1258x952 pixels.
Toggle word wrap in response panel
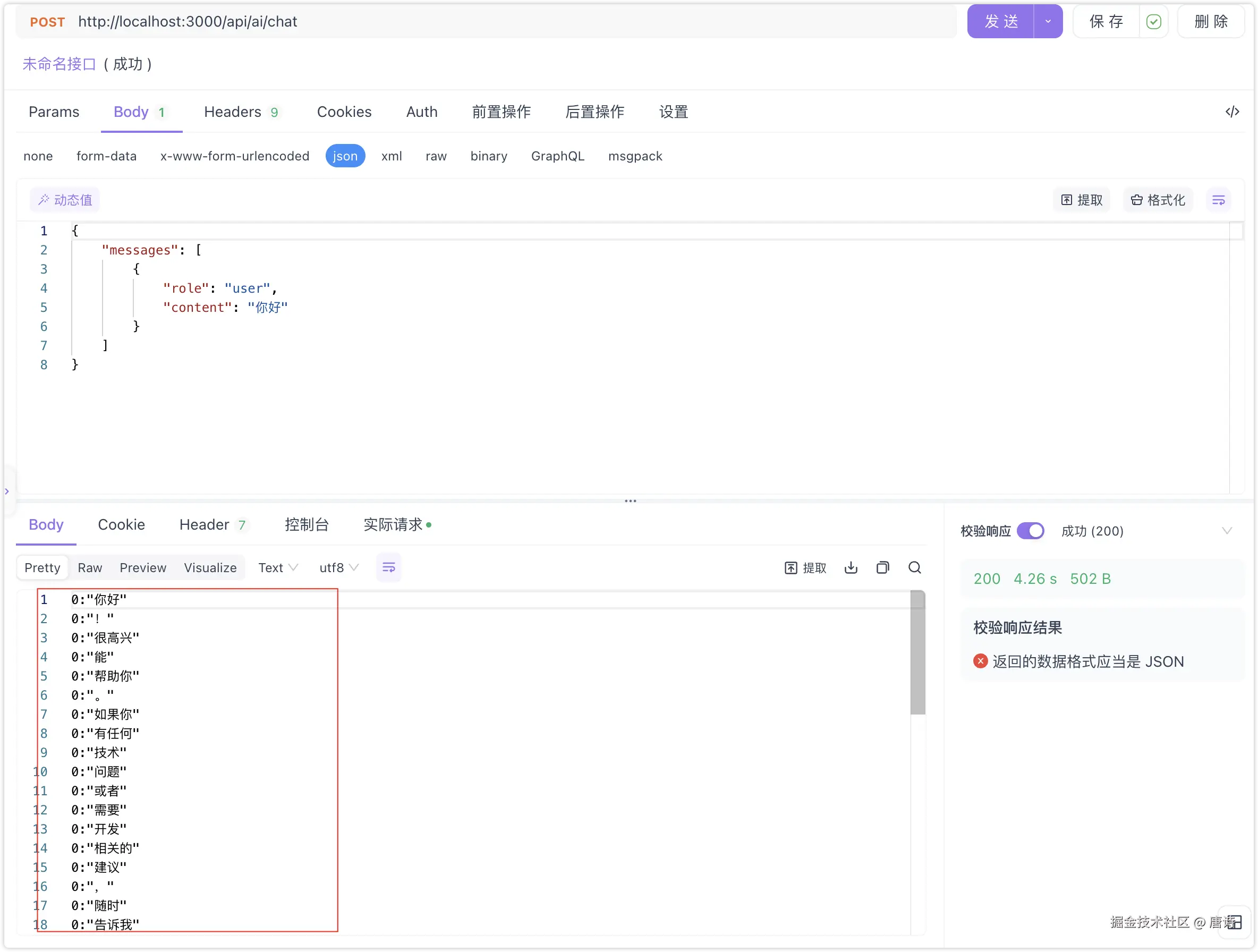tap(388, 567)
